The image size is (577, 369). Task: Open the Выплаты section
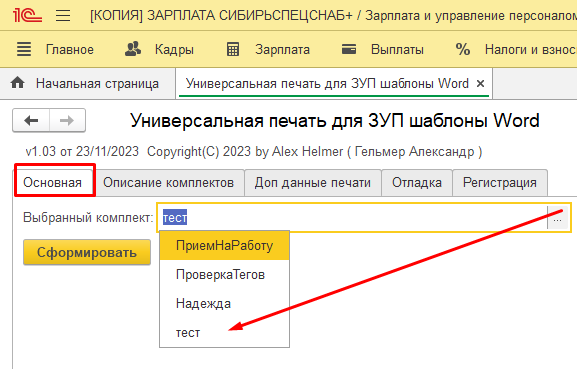click(x=397, y=49)
